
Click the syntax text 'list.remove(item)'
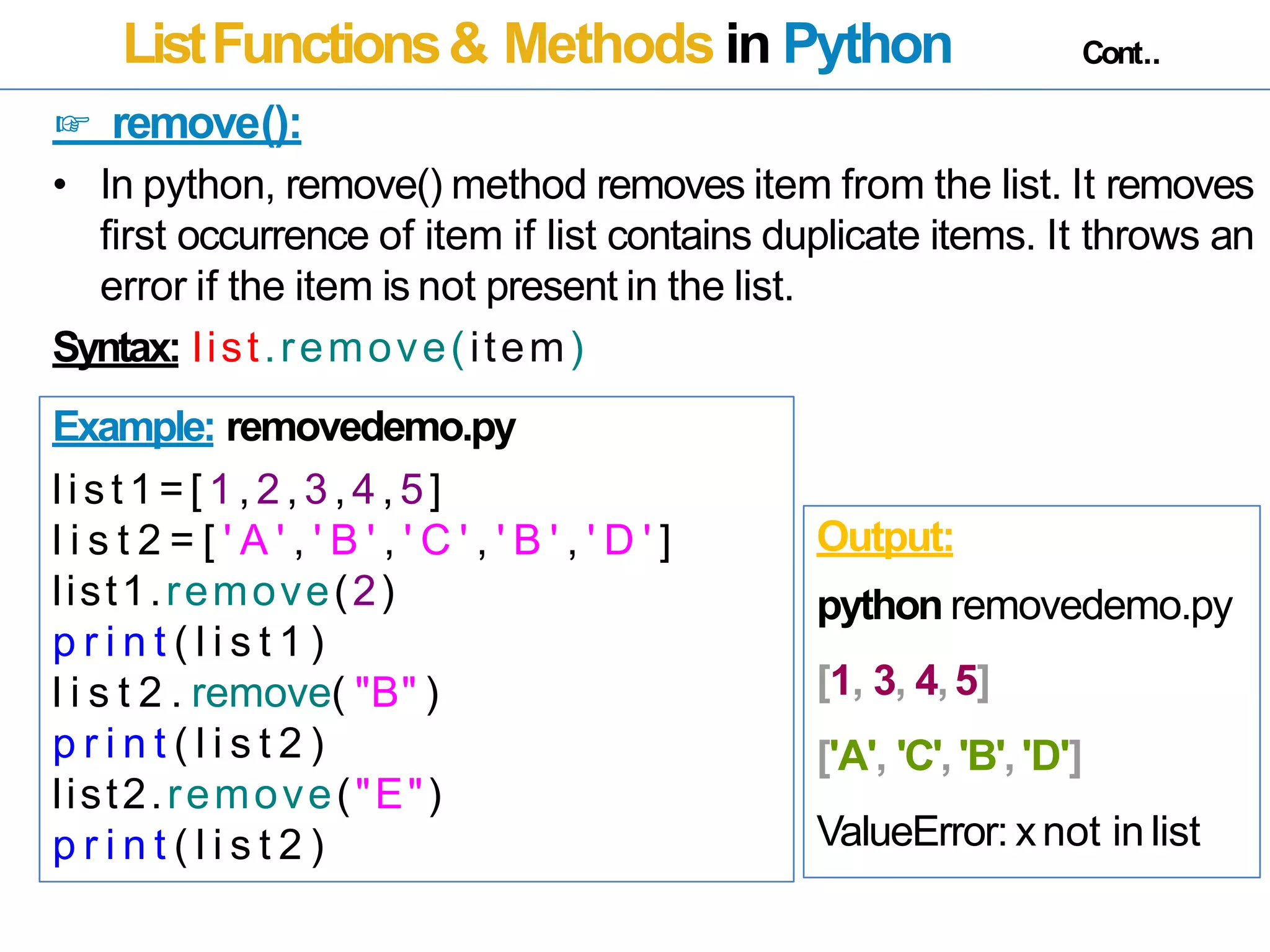coord(388,348)
